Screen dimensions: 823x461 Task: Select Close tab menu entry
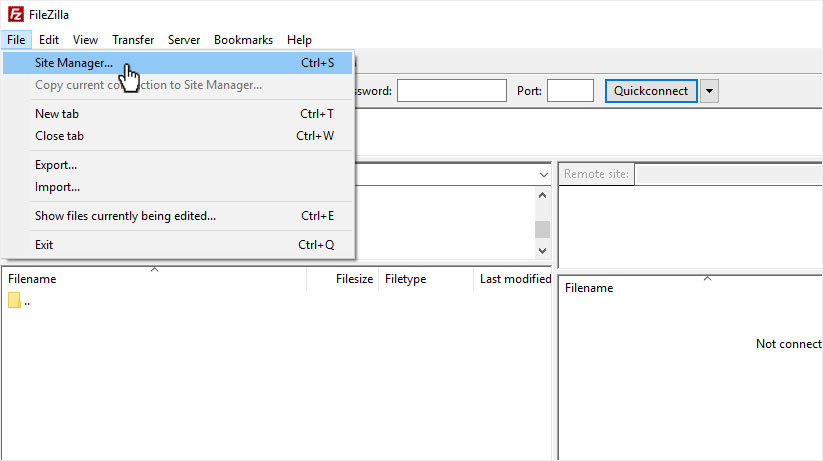[178, 136]
